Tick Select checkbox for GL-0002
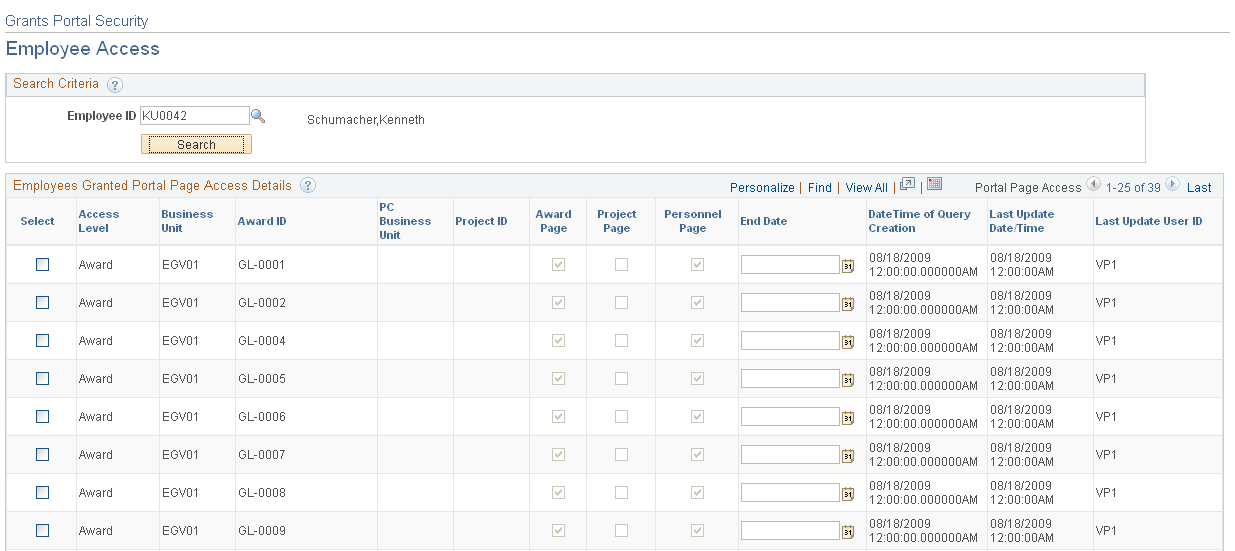The image size is (1235, 551). pos(42,302)
